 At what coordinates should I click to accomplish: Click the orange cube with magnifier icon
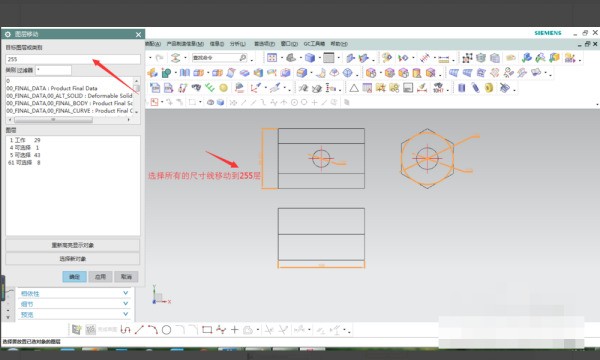tap(370, 73)
